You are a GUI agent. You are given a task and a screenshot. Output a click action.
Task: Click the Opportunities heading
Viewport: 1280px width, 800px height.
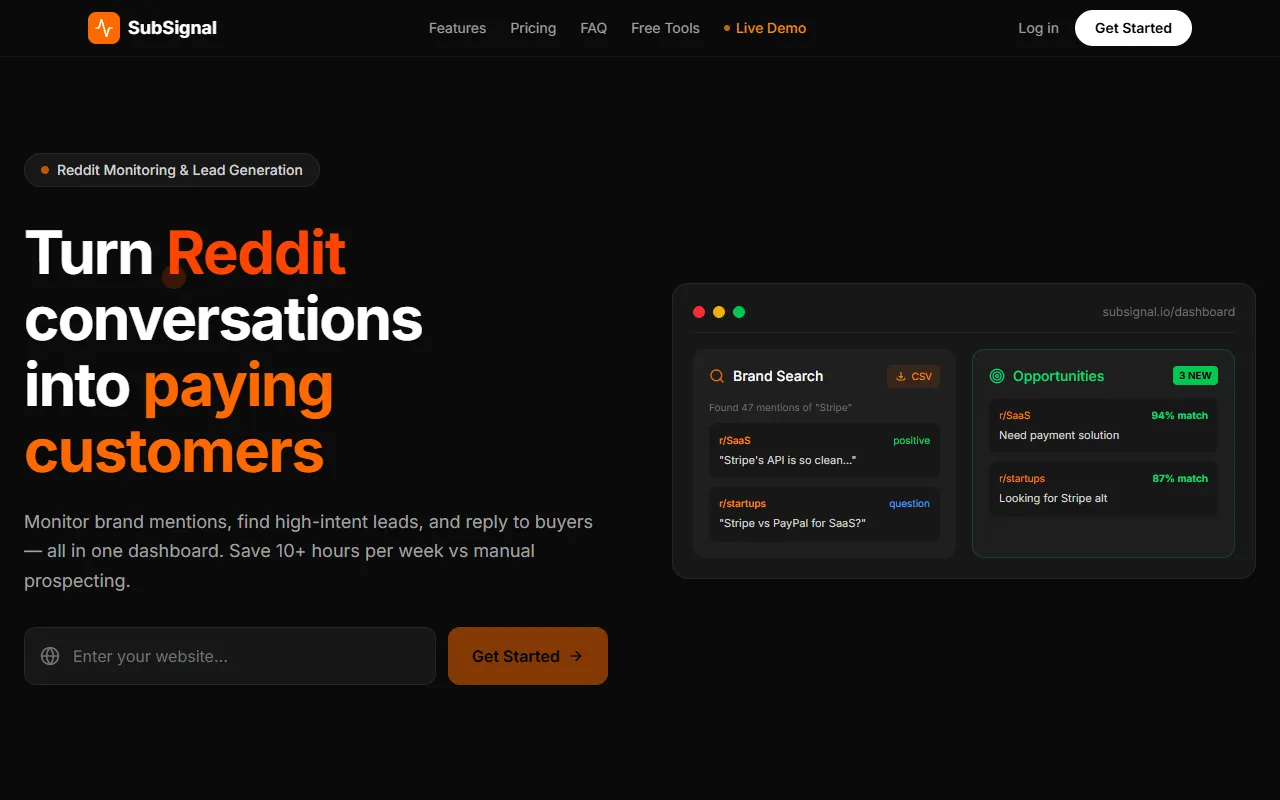tap(1058, 376)
